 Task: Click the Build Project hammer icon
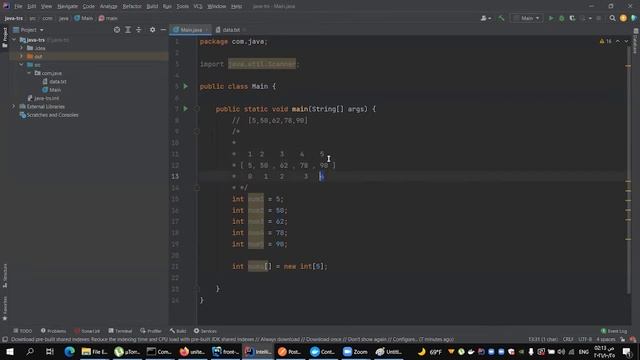tap(501, 18)
